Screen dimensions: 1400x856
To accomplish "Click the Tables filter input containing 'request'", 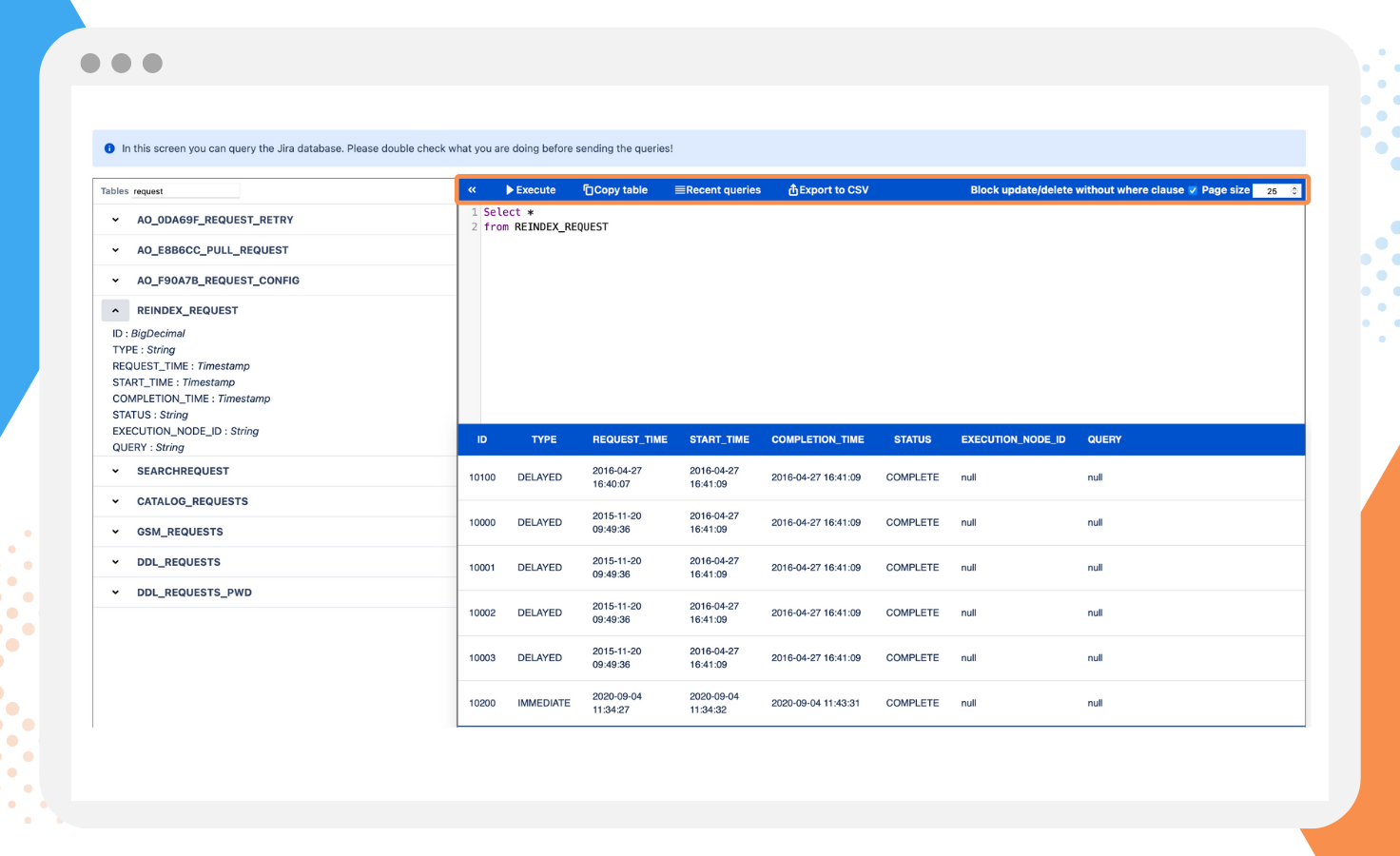I will pos(185,191).
